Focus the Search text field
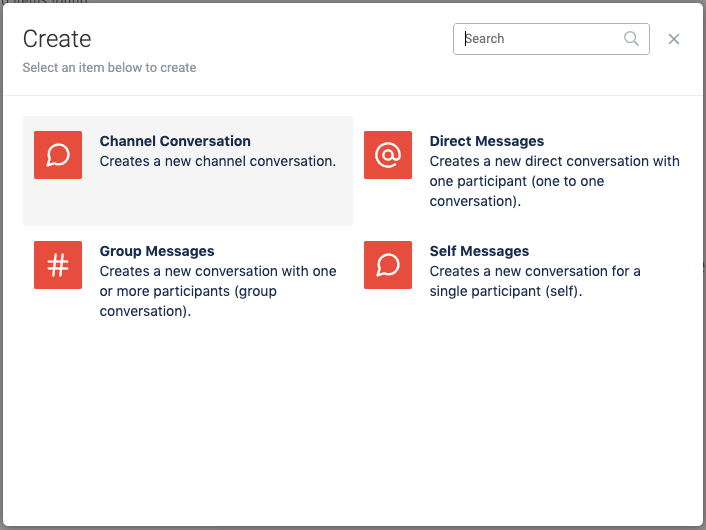Viewport: 706px width, 530px height. [x=540, y=39]
